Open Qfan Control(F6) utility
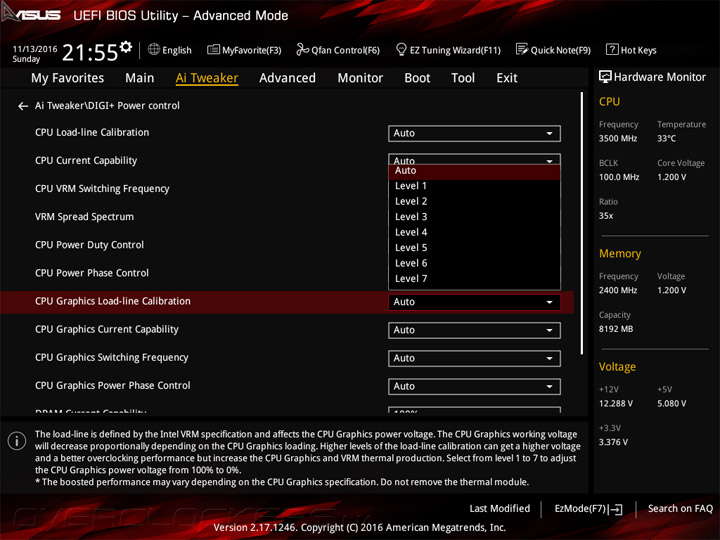The image size is (720, 540). (338, 50)
